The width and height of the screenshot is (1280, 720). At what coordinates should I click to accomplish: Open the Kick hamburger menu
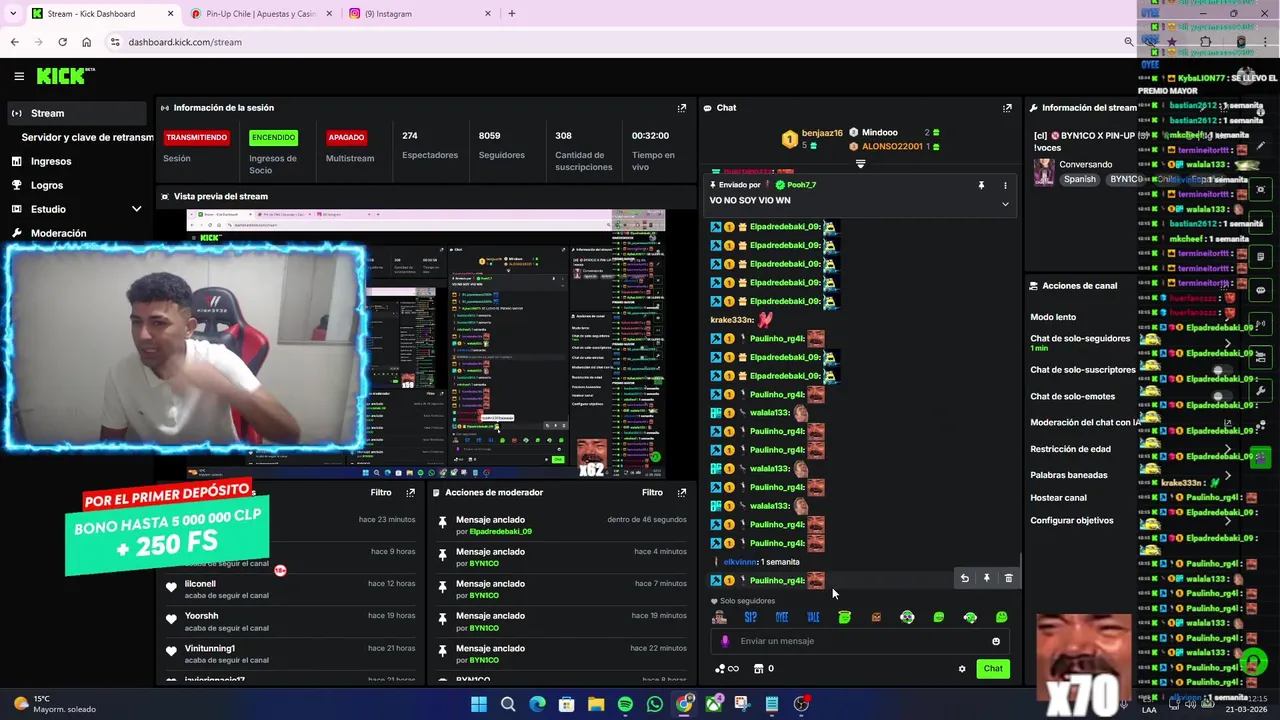tap(19, 76)
